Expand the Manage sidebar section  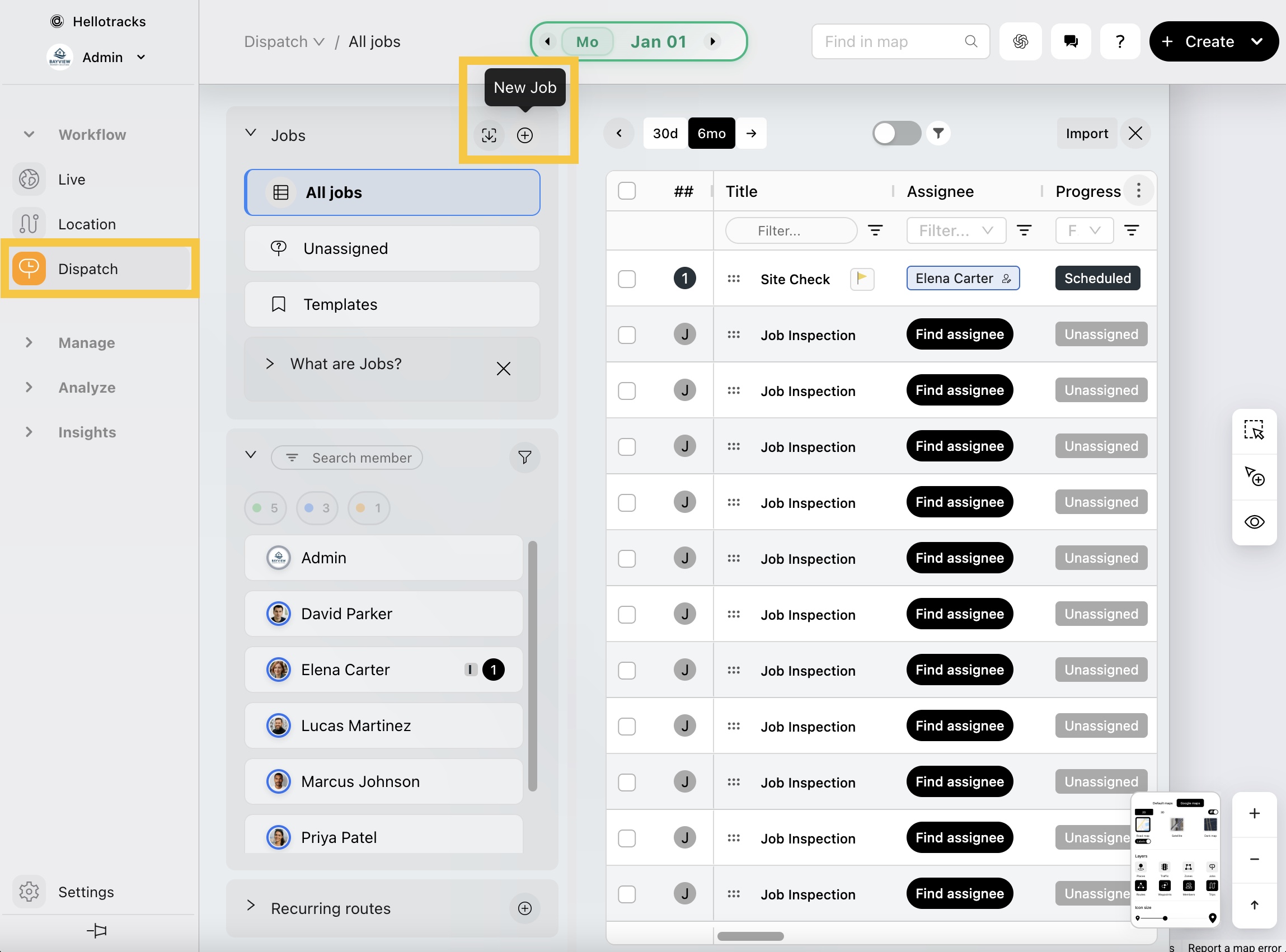point(87,343)
